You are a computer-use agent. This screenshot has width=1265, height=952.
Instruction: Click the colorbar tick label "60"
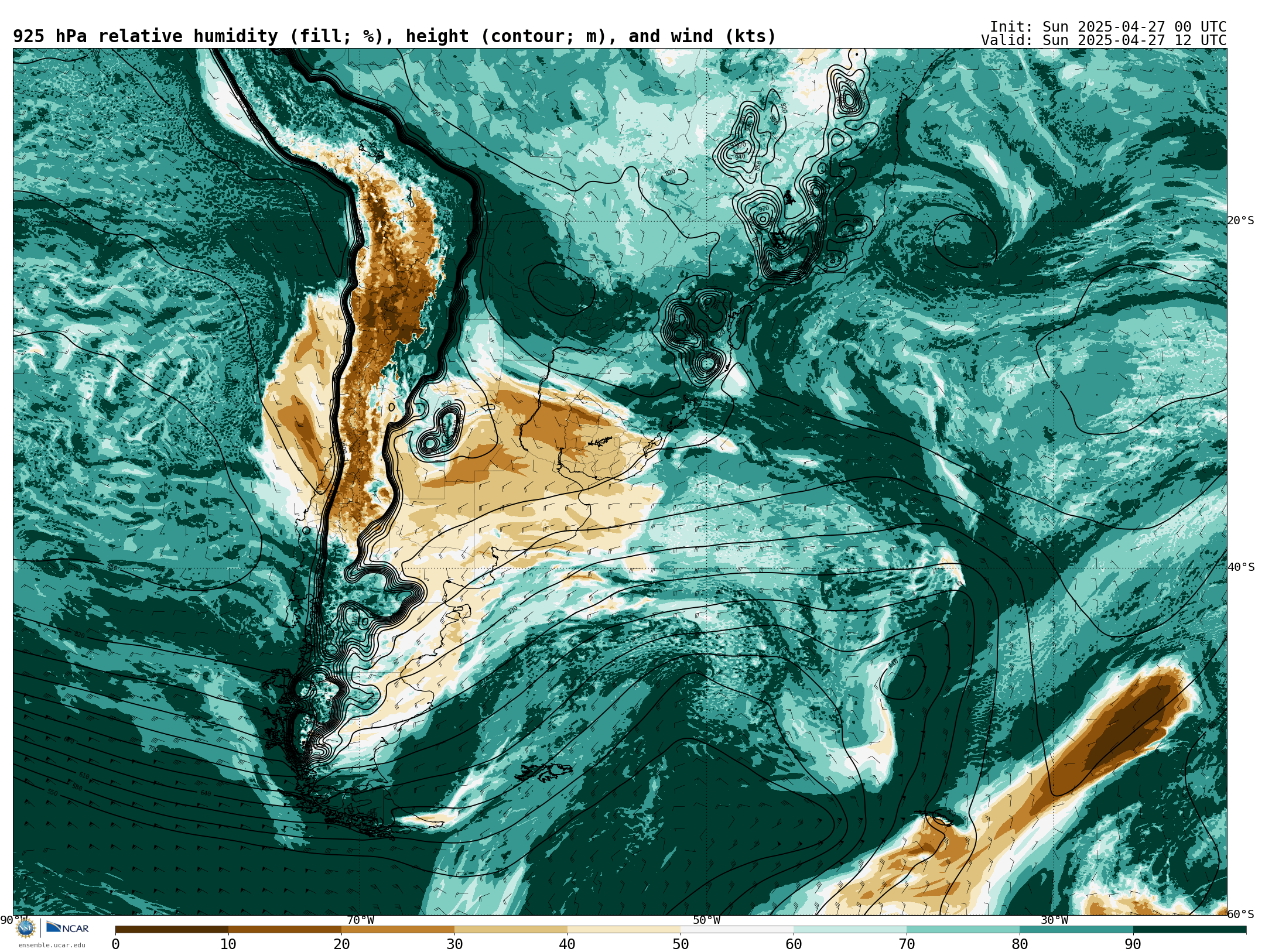pyautogui.click(x=794, y=944)
